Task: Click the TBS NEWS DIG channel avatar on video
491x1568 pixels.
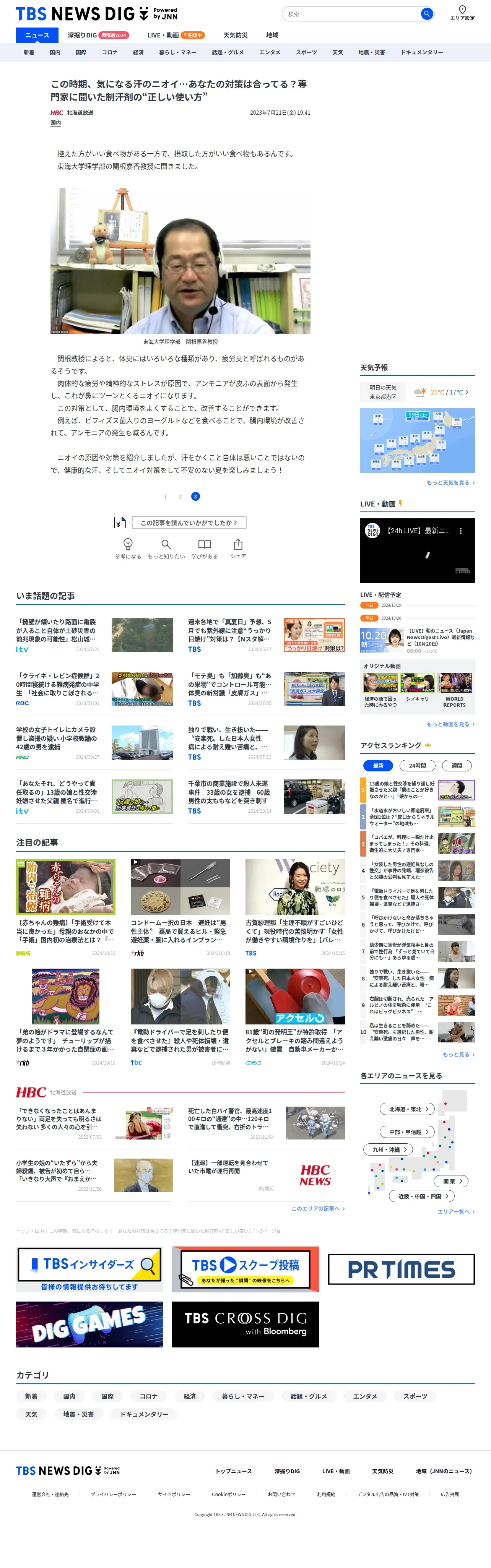Action: [x=372, y=531]
